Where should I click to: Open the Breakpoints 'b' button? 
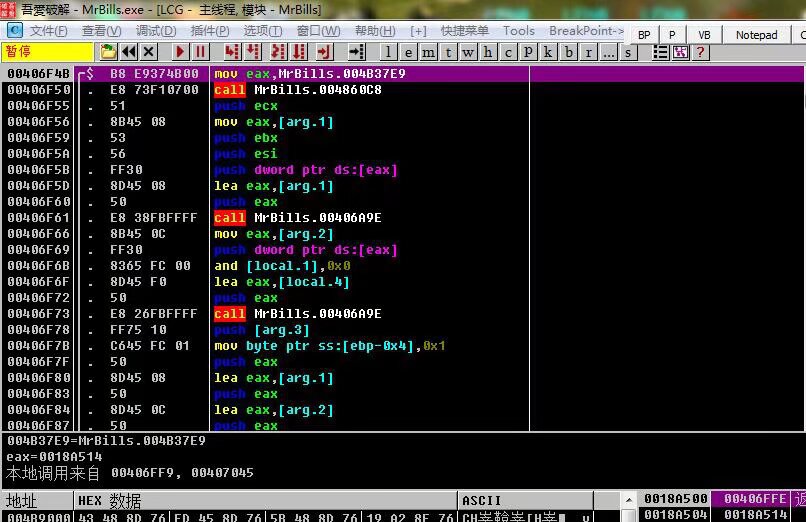[569, 52]
